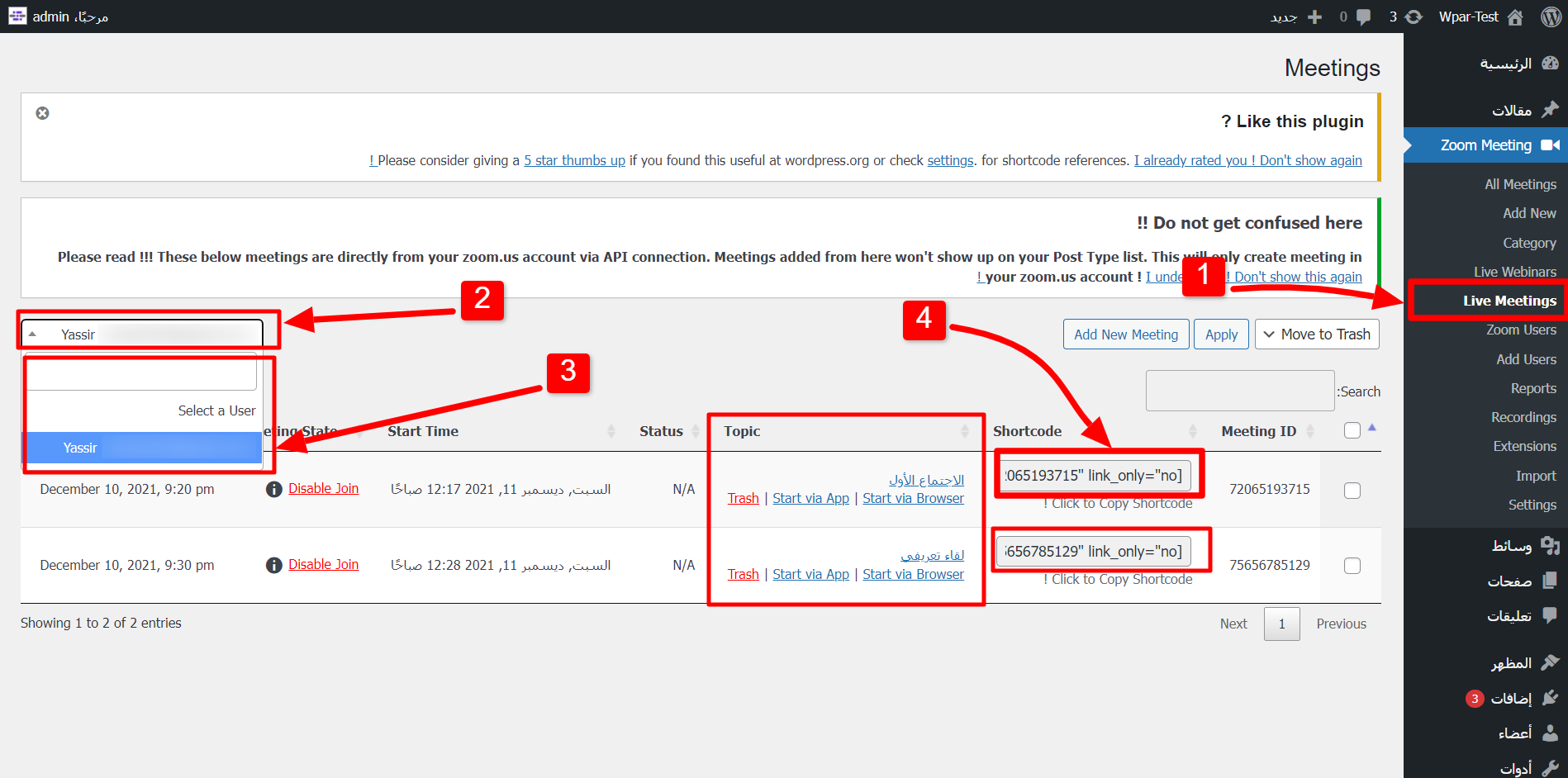
Task: Click the user dropdown search box
Action: 140,373
